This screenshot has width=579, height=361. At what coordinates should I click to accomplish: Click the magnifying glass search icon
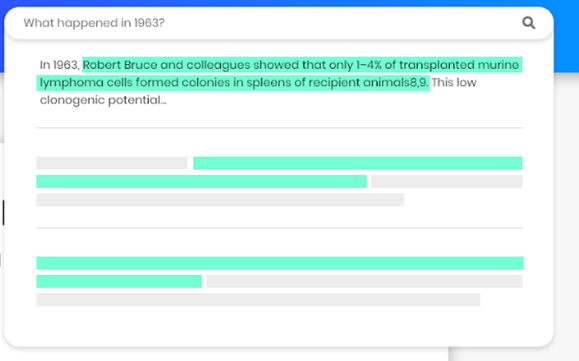click(528, 23)
